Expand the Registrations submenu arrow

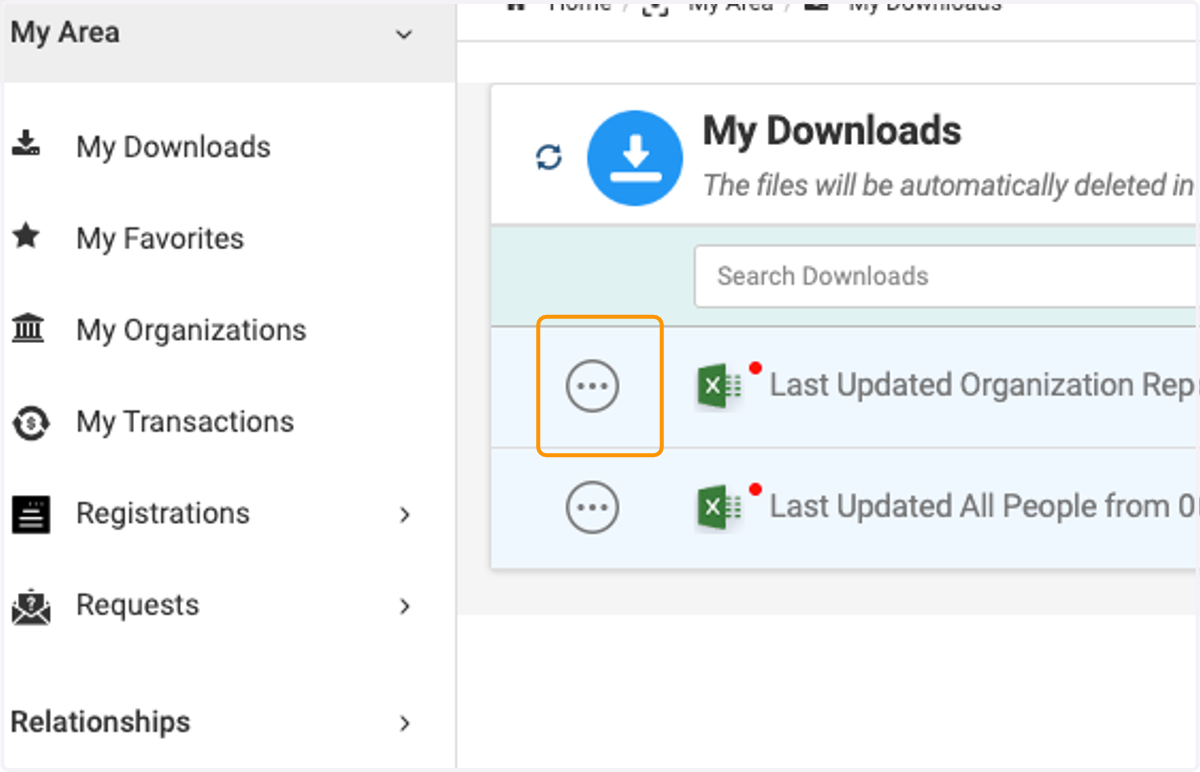tap(405, 514)
